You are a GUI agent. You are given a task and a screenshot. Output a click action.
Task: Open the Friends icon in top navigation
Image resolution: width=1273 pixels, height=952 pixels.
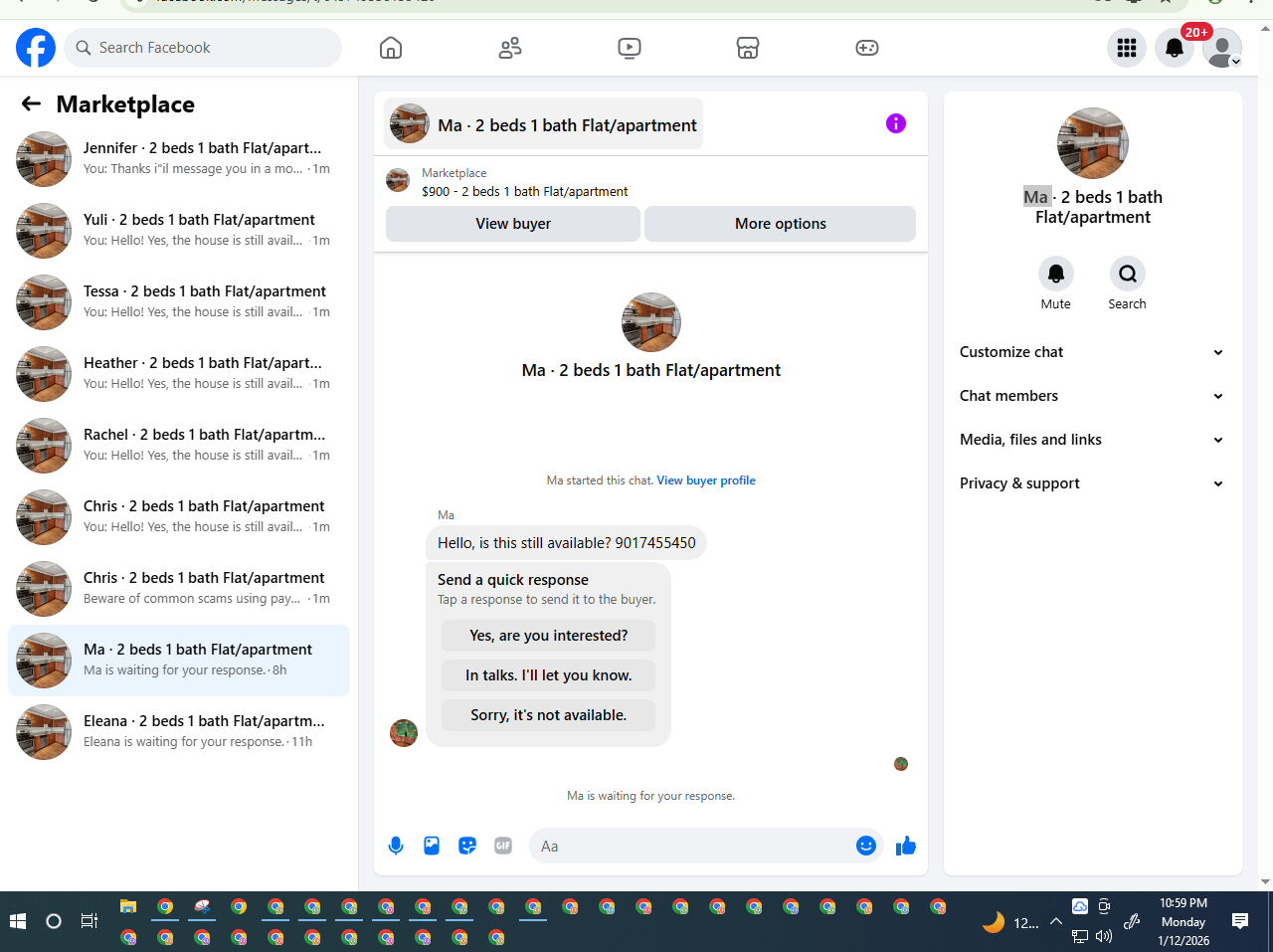tap(510, 48)
